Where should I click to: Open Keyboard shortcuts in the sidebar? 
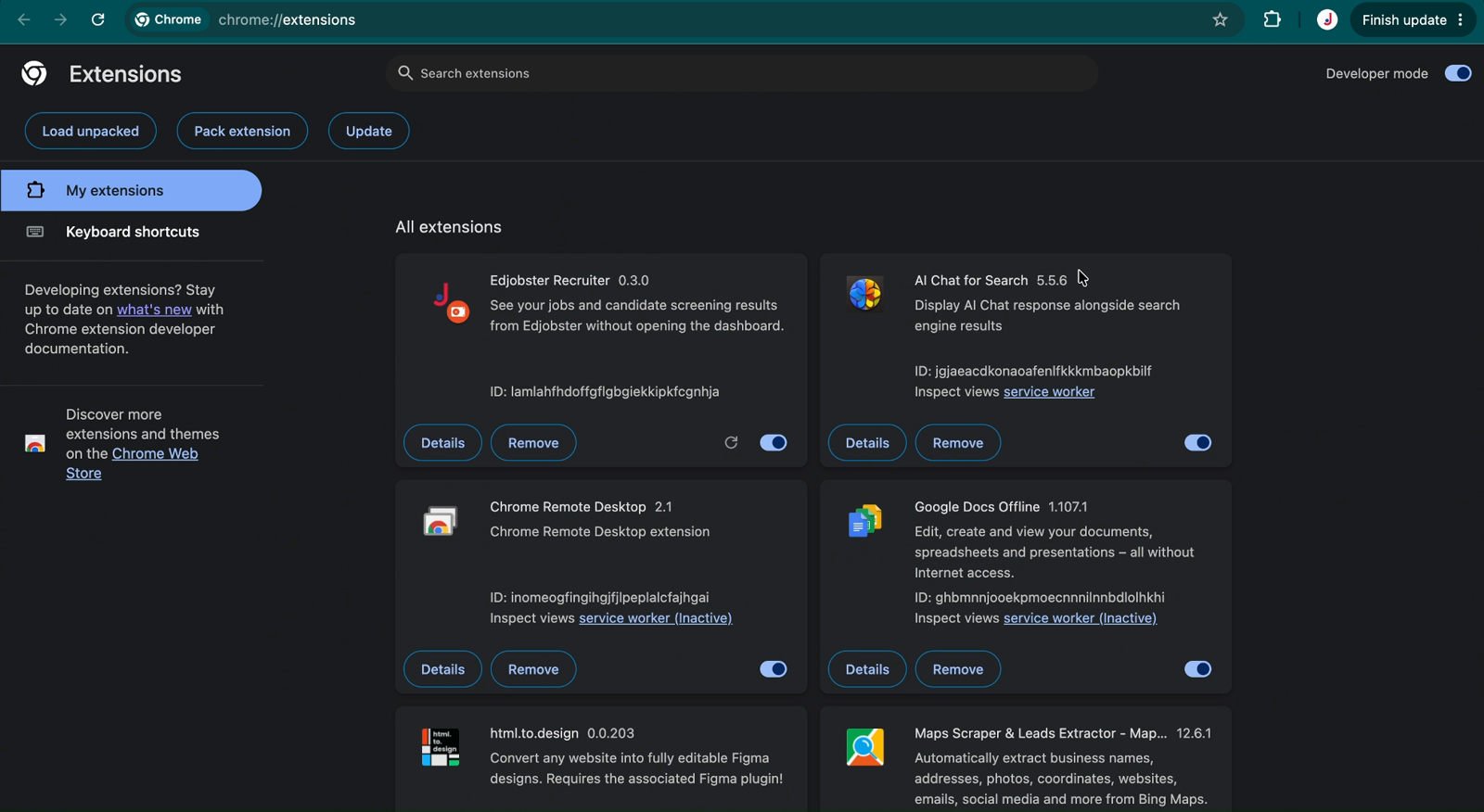[x=131, y=232]
